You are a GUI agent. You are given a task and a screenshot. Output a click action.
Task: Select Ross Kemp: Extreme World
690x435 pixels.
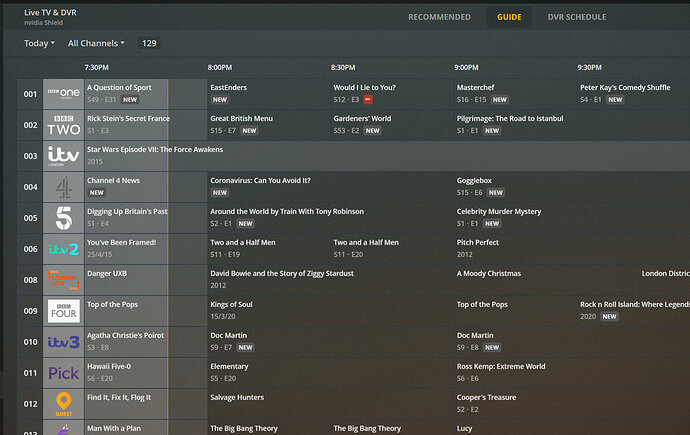(x=572, y=373)
